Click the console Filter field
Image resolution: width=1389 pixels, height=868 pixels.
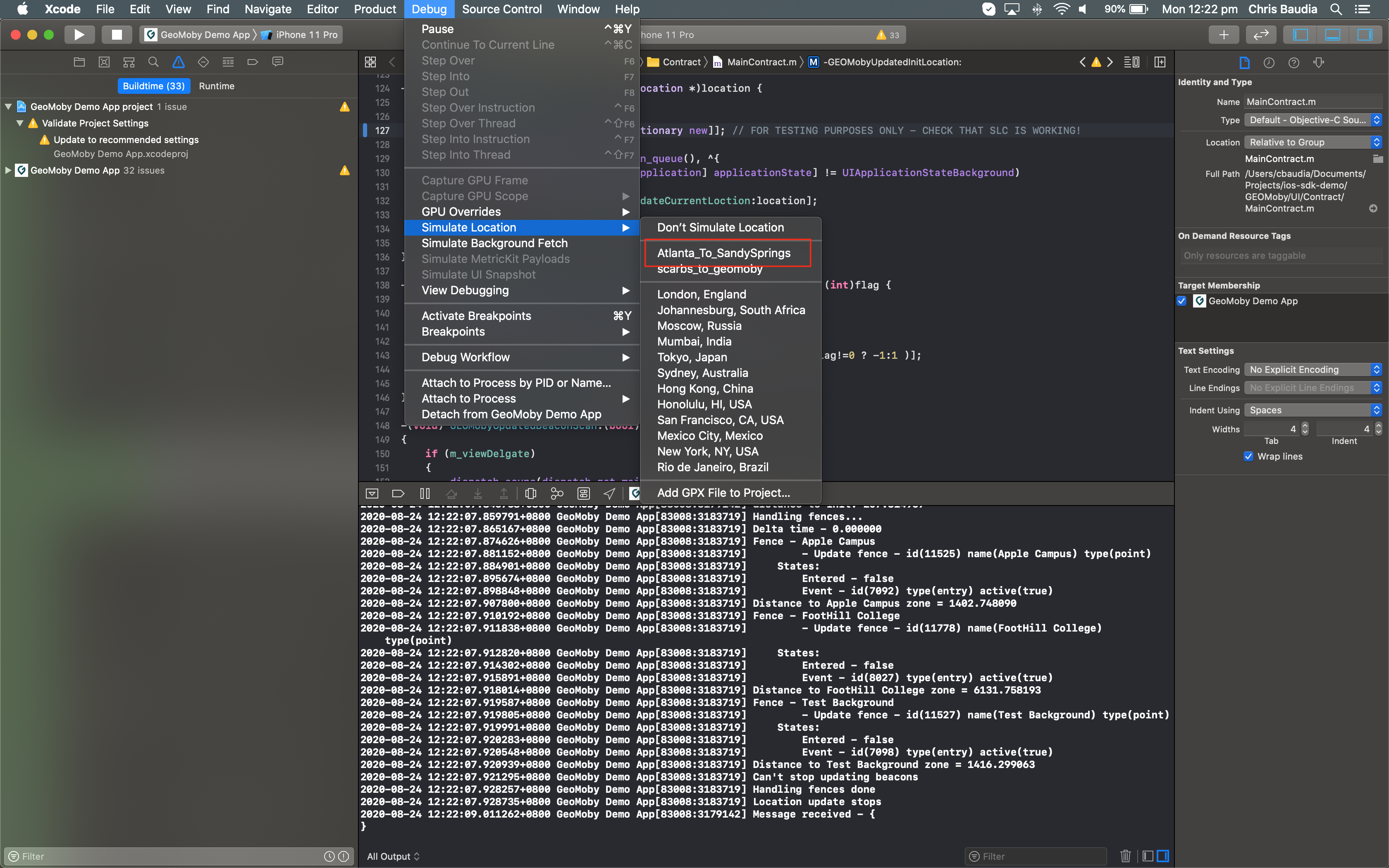pos(1036,856)
